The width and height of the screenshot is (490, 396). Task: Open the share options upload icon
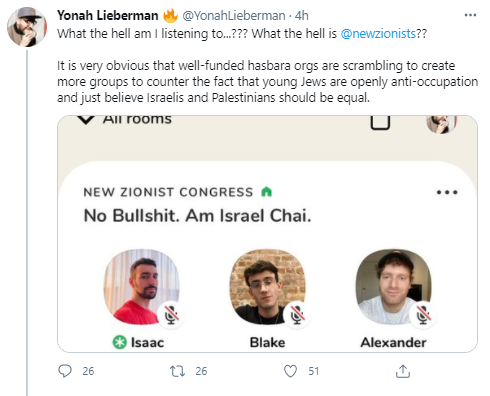tap(403, 371)
